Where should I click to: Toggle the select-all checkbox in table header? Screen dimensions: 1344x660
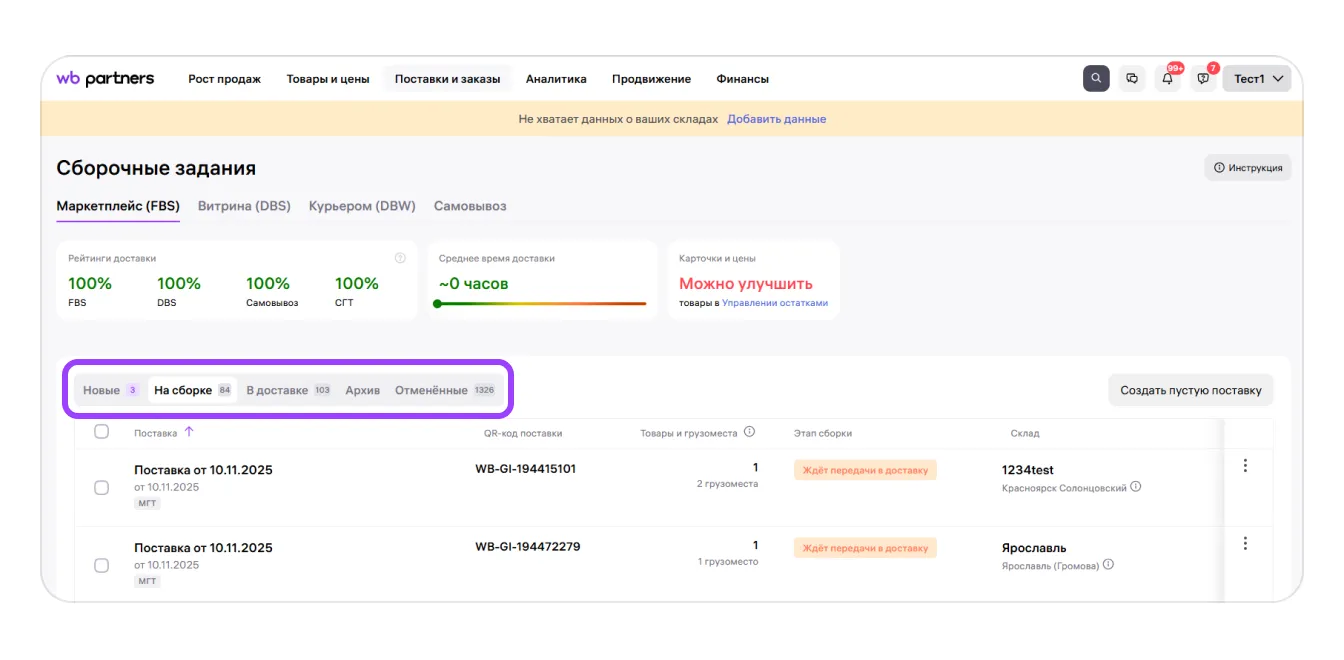101,432
